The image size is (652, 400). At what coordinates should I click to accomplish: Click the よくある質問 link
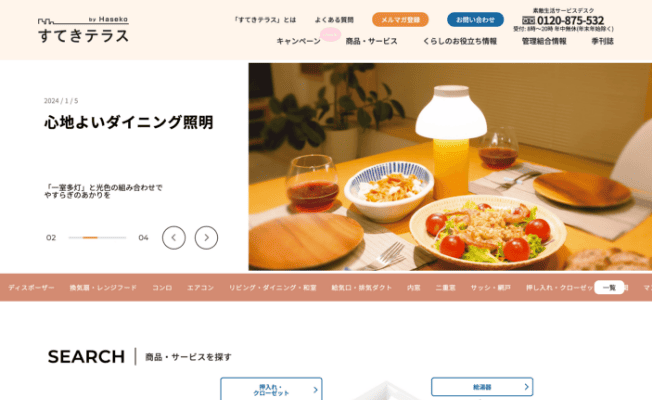tap(334, 20)
